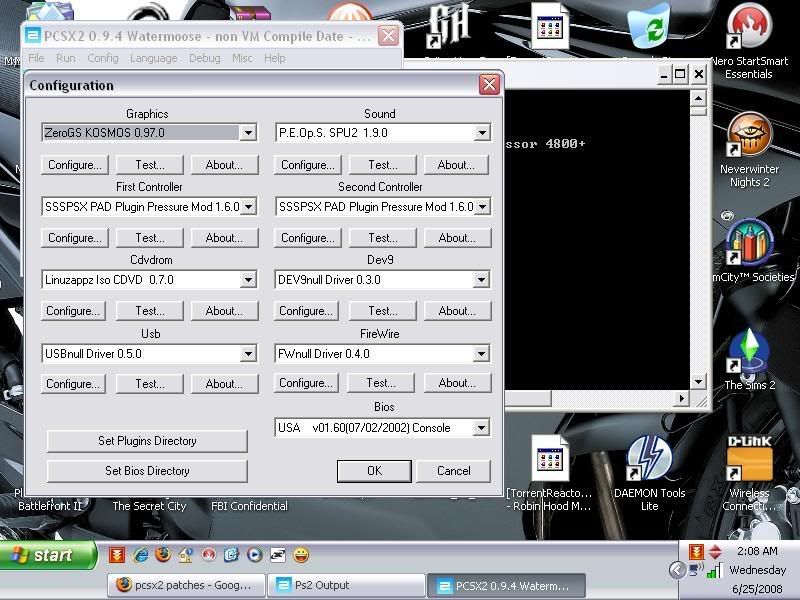The width and height of the screenshot is (800, 600).
Task: Select TorrentReactor Robin Hood desktop file
Action: (549, 473)
